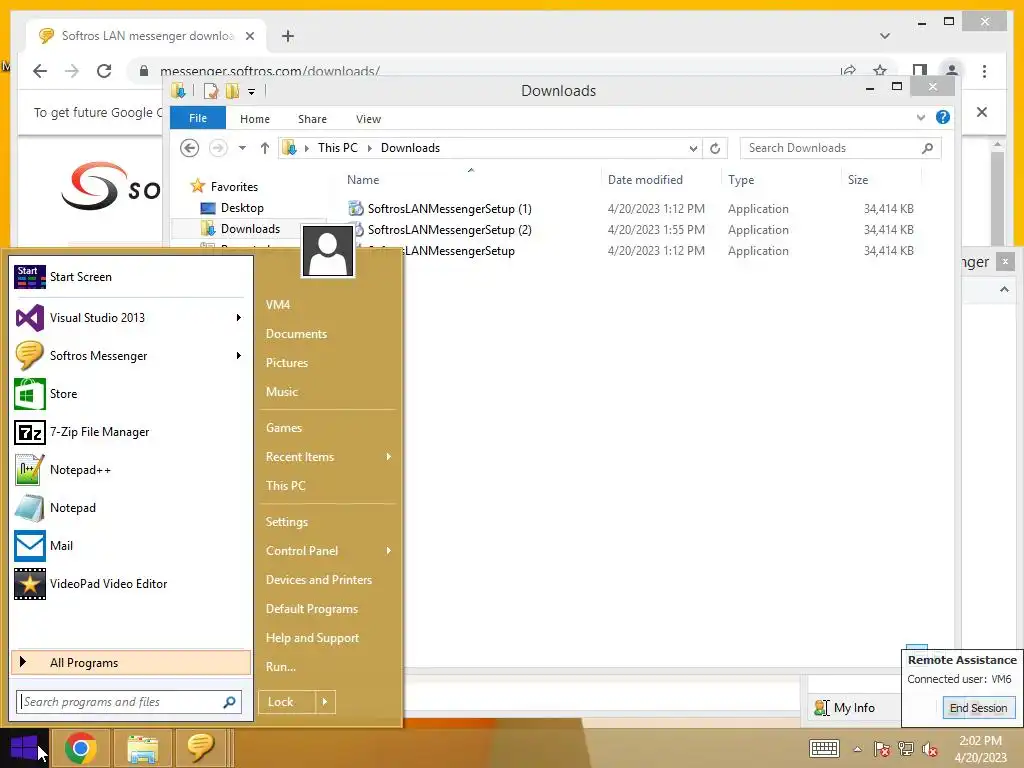The height and width of the screenshot is (768, 1024).
Task: Open recent locations dropdown in Explorer
Action: 242,148
